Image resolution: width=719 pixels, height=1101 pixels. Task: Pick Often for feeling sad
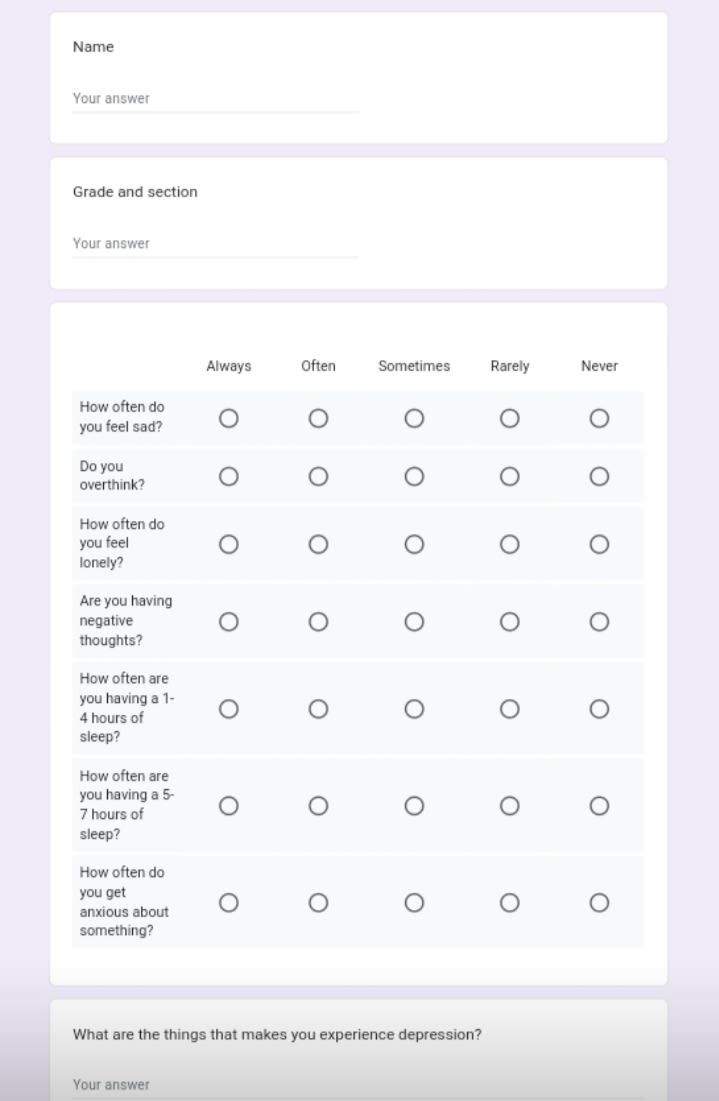(x=318, y=418)
